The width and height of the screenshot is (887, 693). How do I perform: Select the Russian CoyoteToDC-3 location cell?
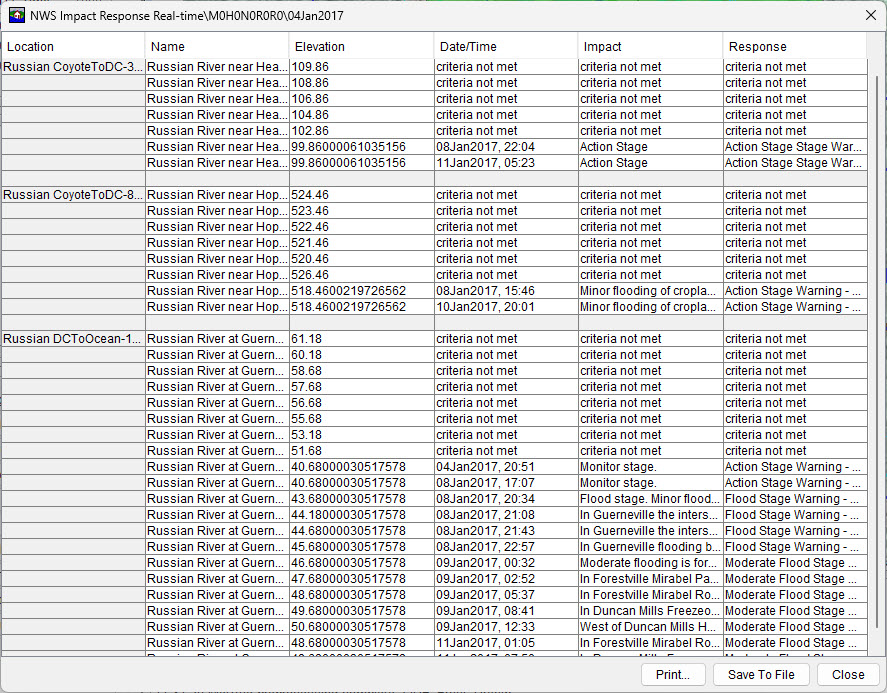(x=73, y=67)
